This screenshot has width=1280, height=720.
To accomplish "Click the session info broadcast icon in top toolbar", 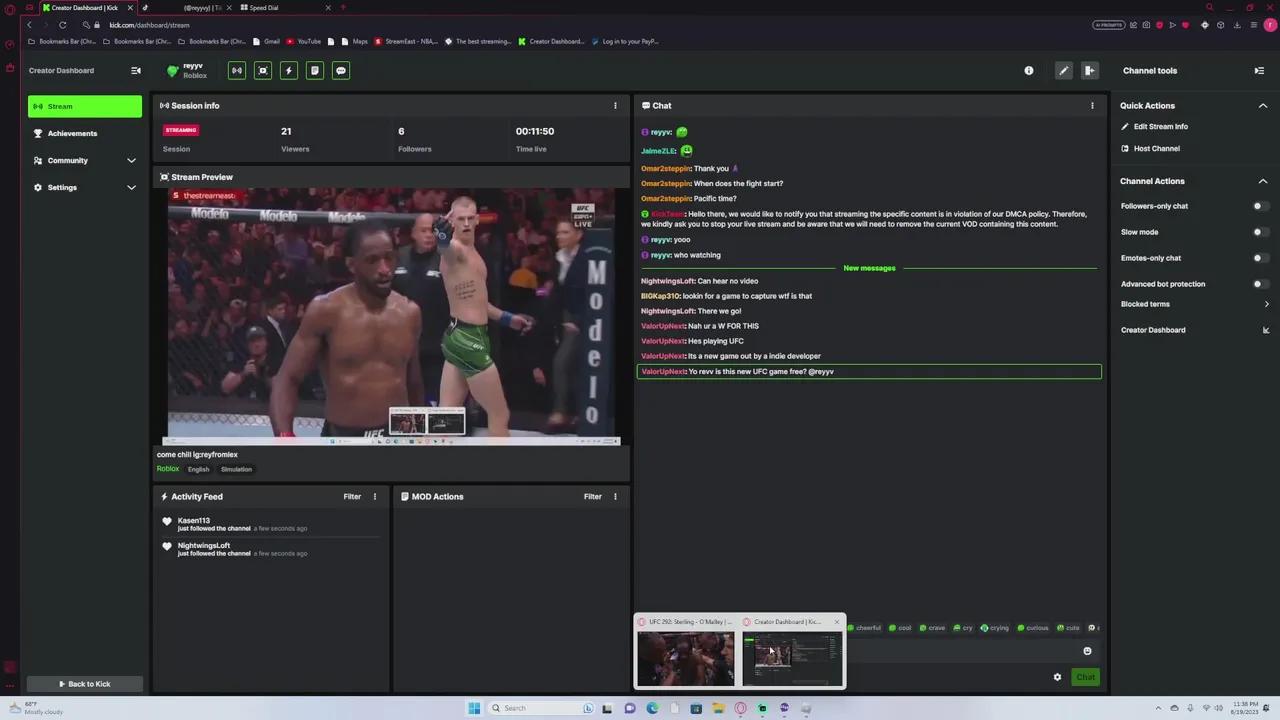I will (237, 71).
